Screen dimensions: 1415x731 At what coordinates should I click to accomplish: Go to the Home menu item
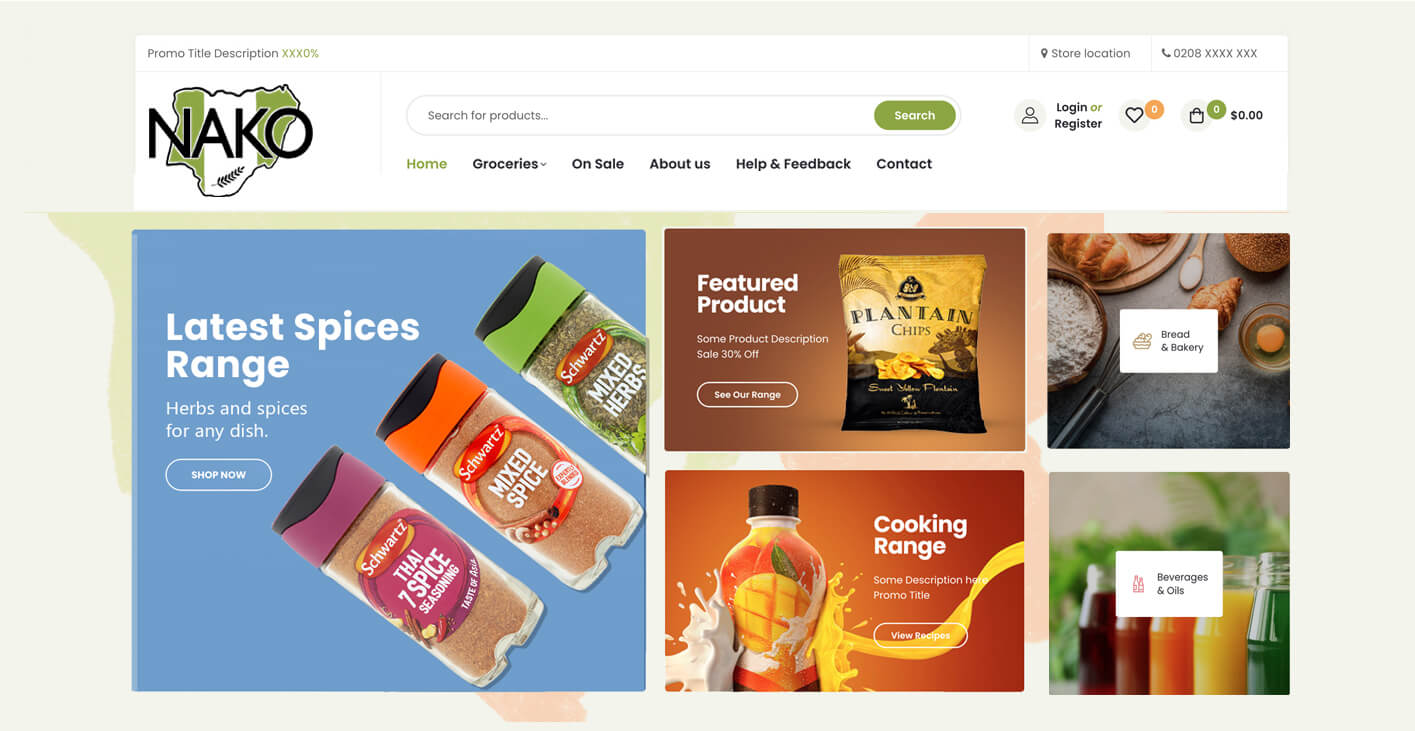[426, 164]
